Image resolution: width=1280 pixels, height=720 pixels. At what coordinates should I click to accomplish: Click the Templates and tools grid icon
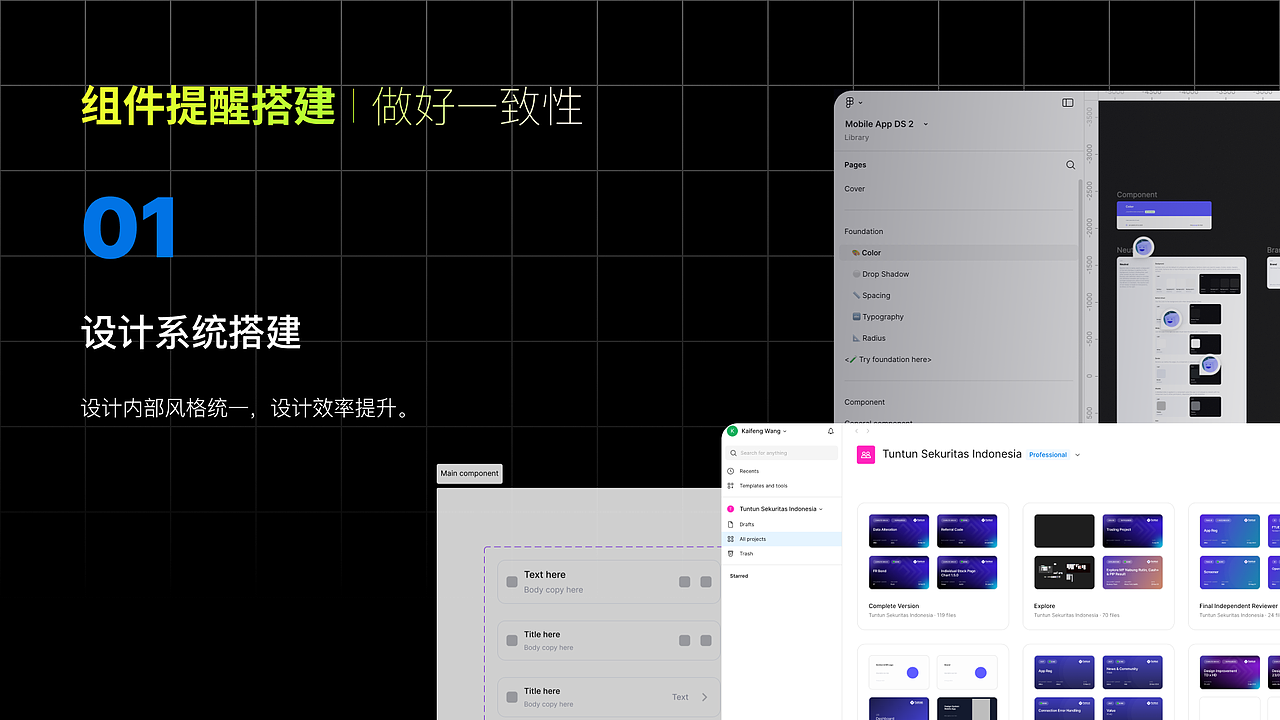pos(731,486)
